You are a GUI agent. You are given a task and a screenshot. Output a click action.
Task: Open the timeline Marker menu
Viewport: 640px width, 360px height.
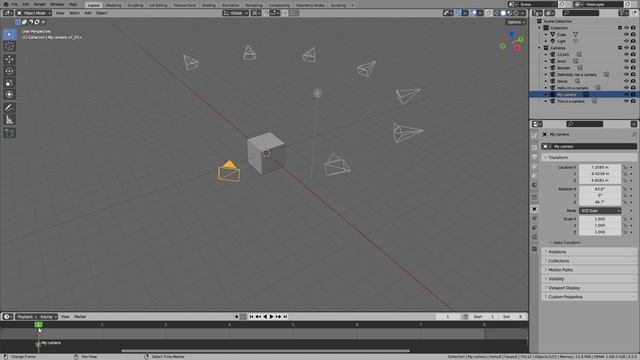point(80,317)
